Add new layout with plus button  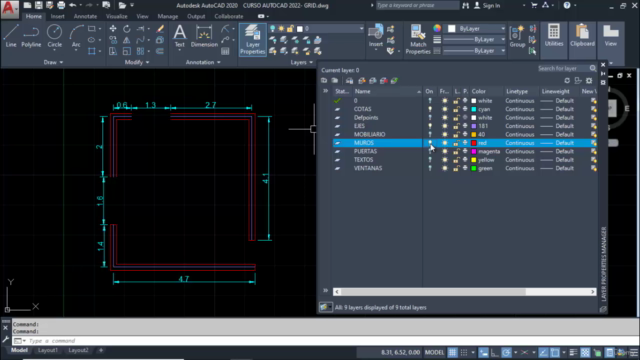tap(101, 350)
